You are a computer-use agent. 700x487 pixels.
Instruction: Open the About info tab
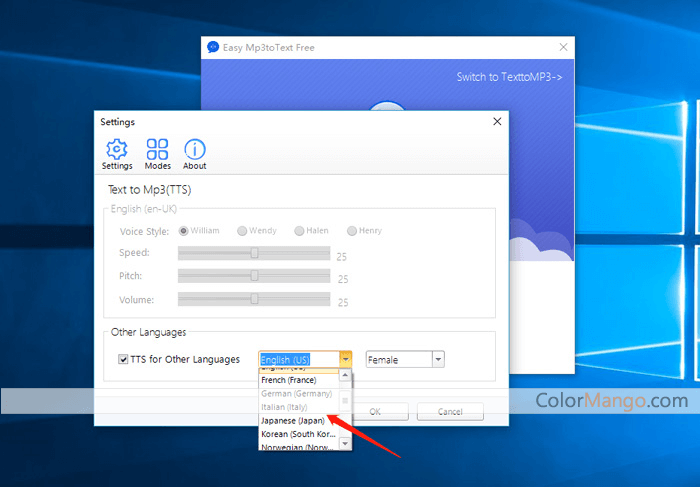[195, 154]
